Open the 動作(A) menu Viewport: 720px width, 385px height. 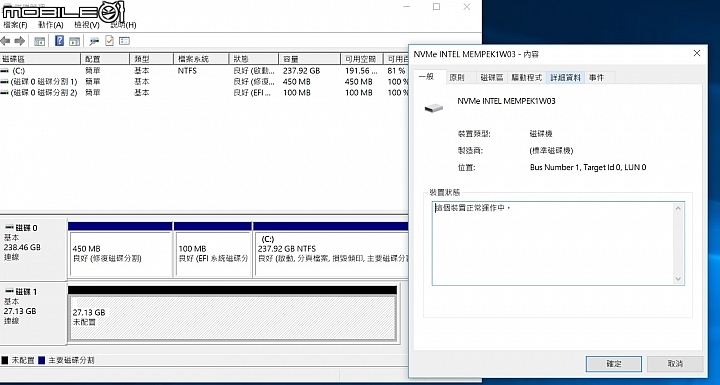(51, 25)
